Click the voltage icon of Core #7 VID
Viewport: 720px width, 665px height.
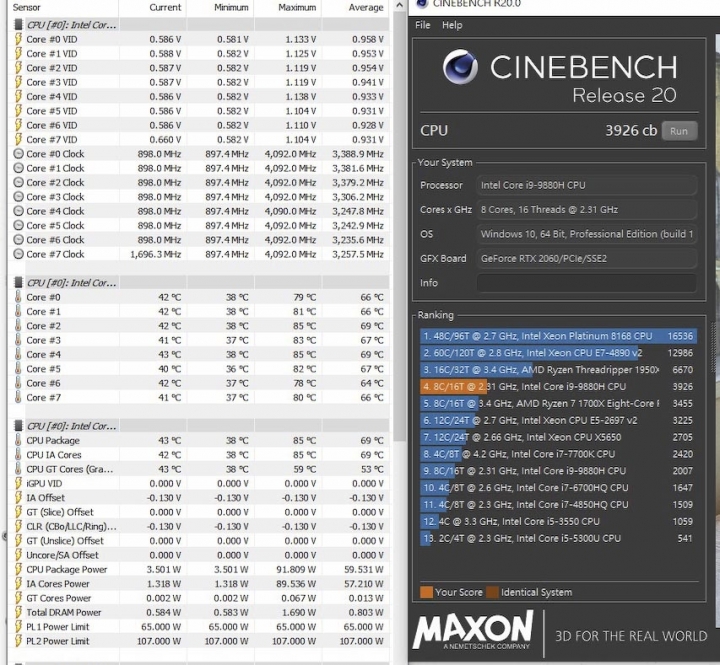(x=18, y=139)
